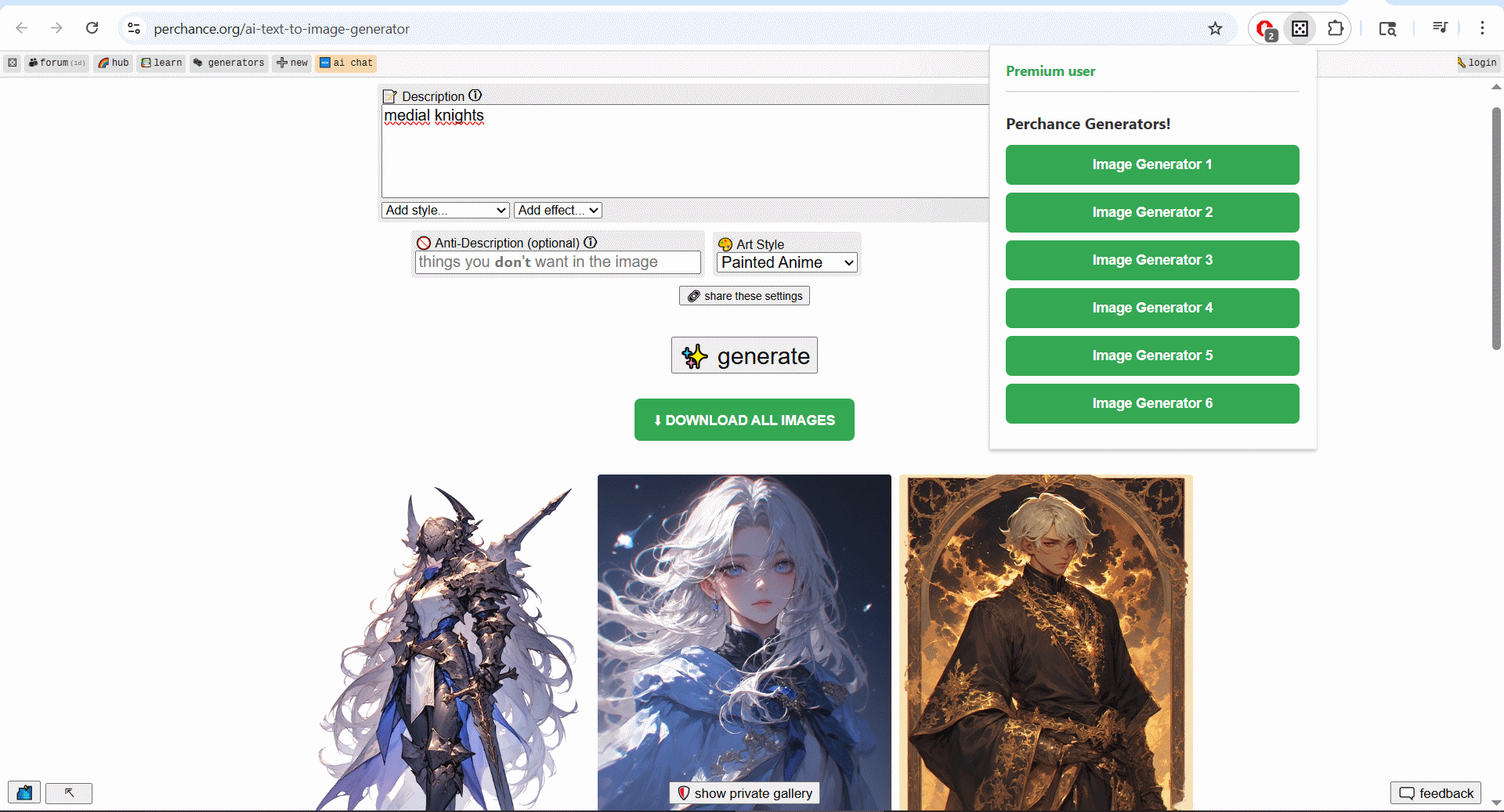The image size is (1504, 812).
Task: Open the Art Style Painted Anime dropdown
Action: point(786,263)
